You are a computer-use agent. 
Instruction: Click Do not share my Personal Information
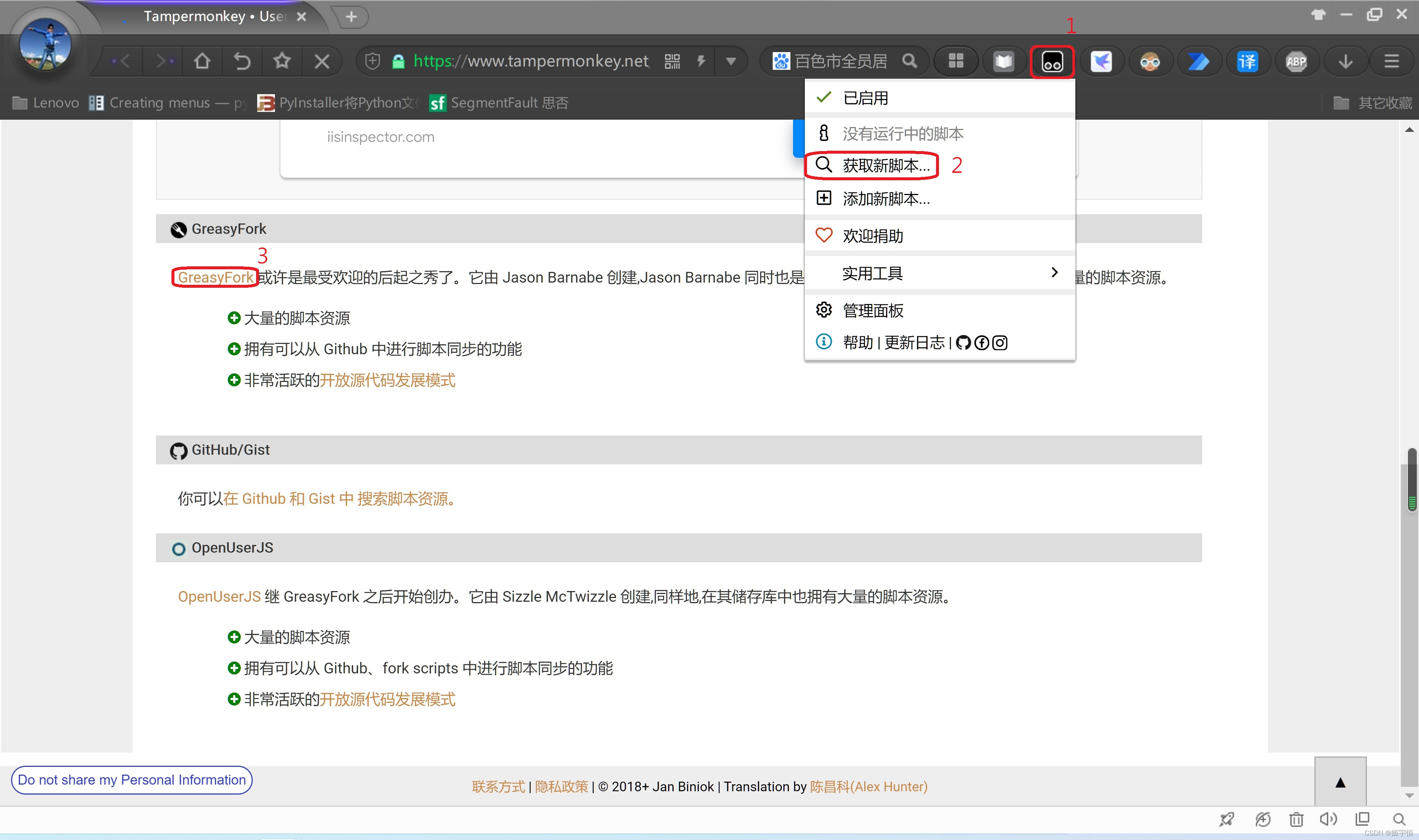coord(131,780)
